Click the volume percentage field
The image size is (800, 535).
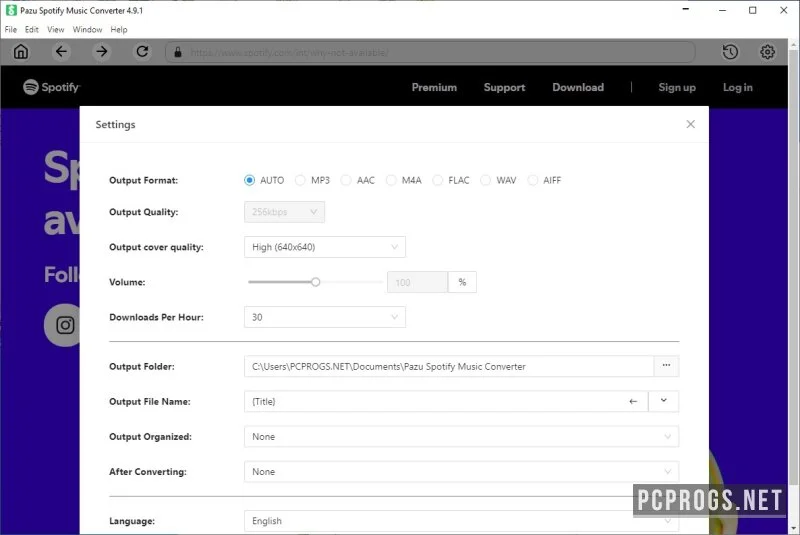point(417,282)
